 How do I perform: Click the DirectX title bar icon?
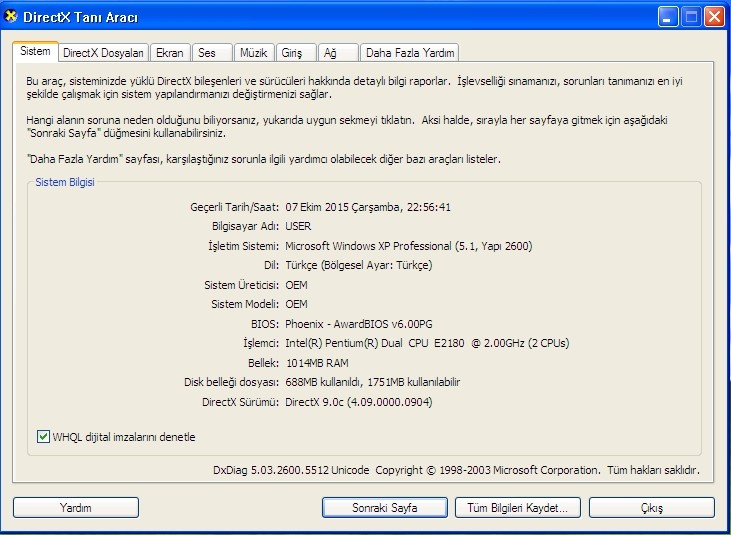[10, 16]
